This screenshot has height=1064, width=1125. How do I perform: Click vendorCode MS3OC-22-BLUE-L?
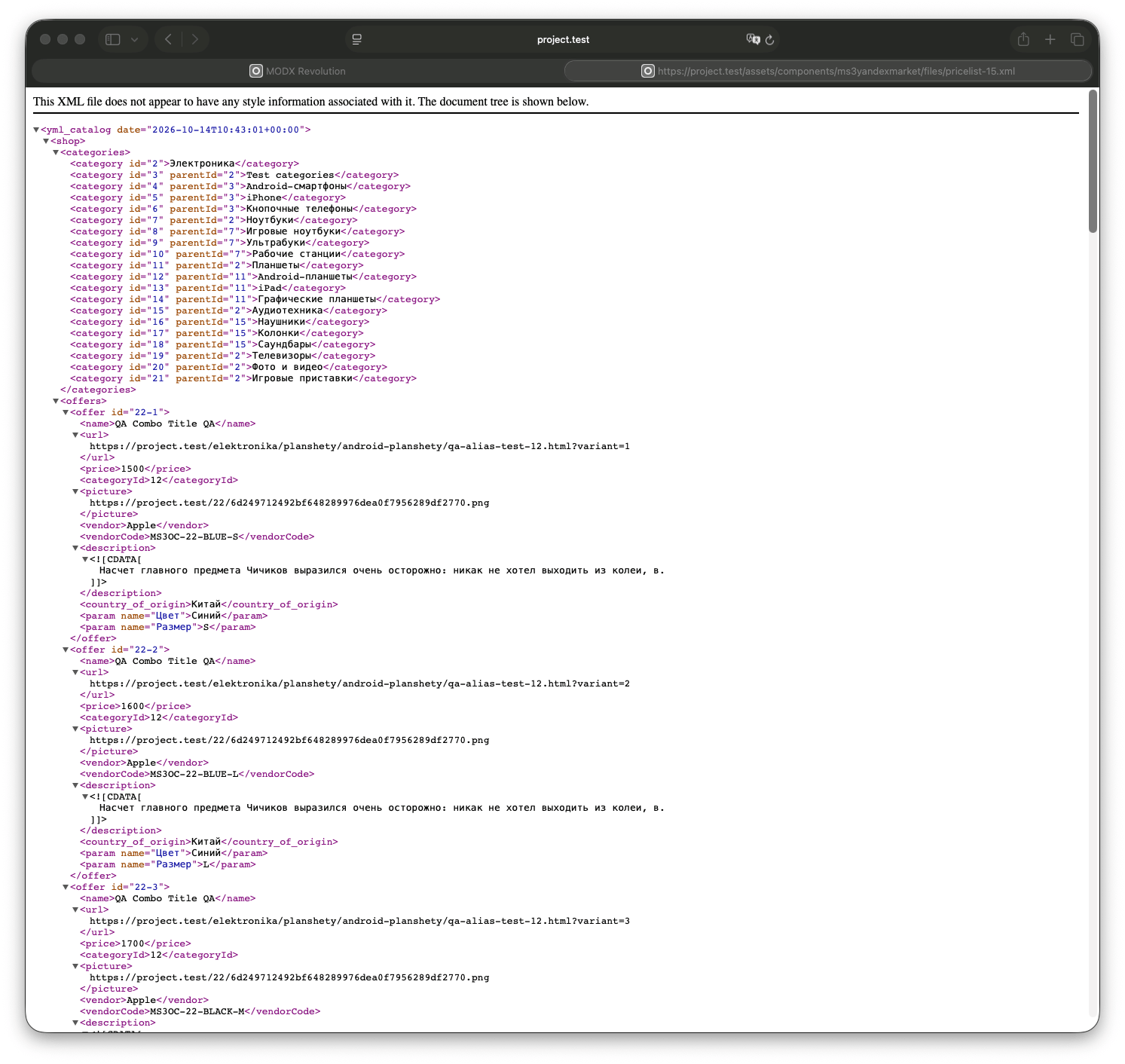coord(194,774)
